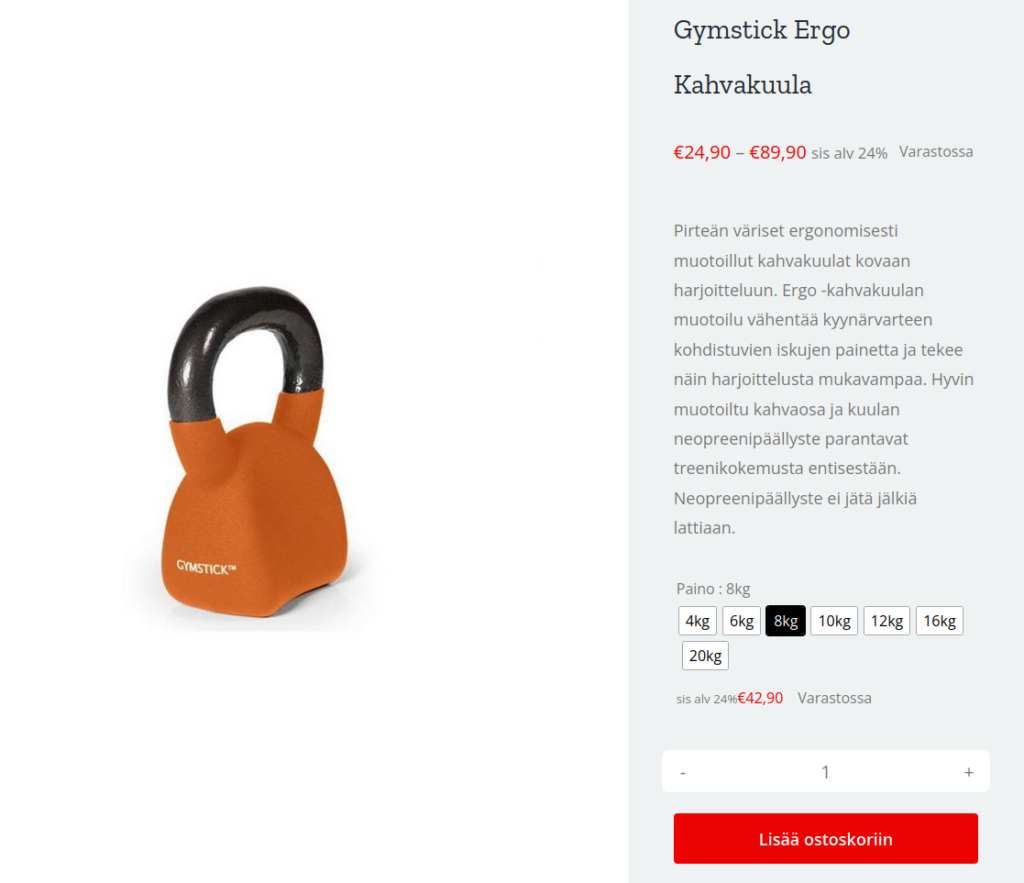Viewport: 1024px width, 883px height.
Task: Click the Varastossa label below weight options
Action: (x=834, y=698)
